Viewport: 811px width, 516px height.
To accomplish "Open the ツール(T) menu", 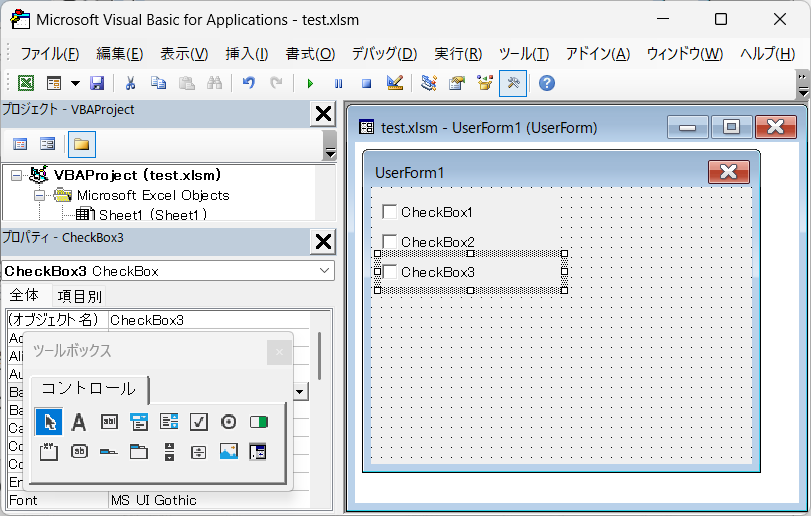I will [523, 53].
